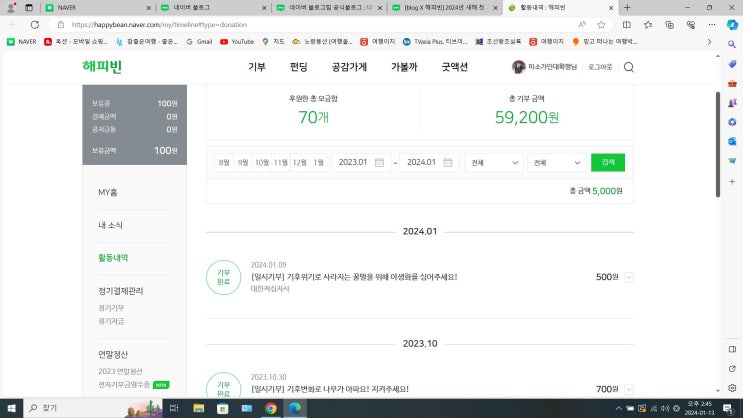Viewport: 743px width, 418px height.
Task: Open Edge sidebar search icon
Action: 732,45
